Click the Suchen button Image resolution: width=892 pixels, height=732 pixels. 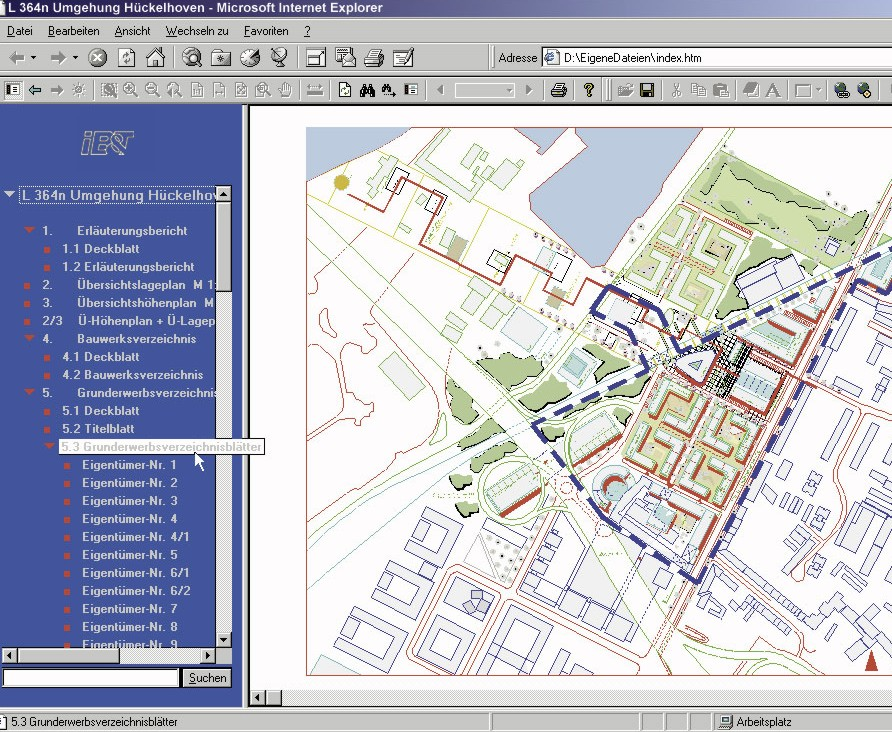[207, 678]
